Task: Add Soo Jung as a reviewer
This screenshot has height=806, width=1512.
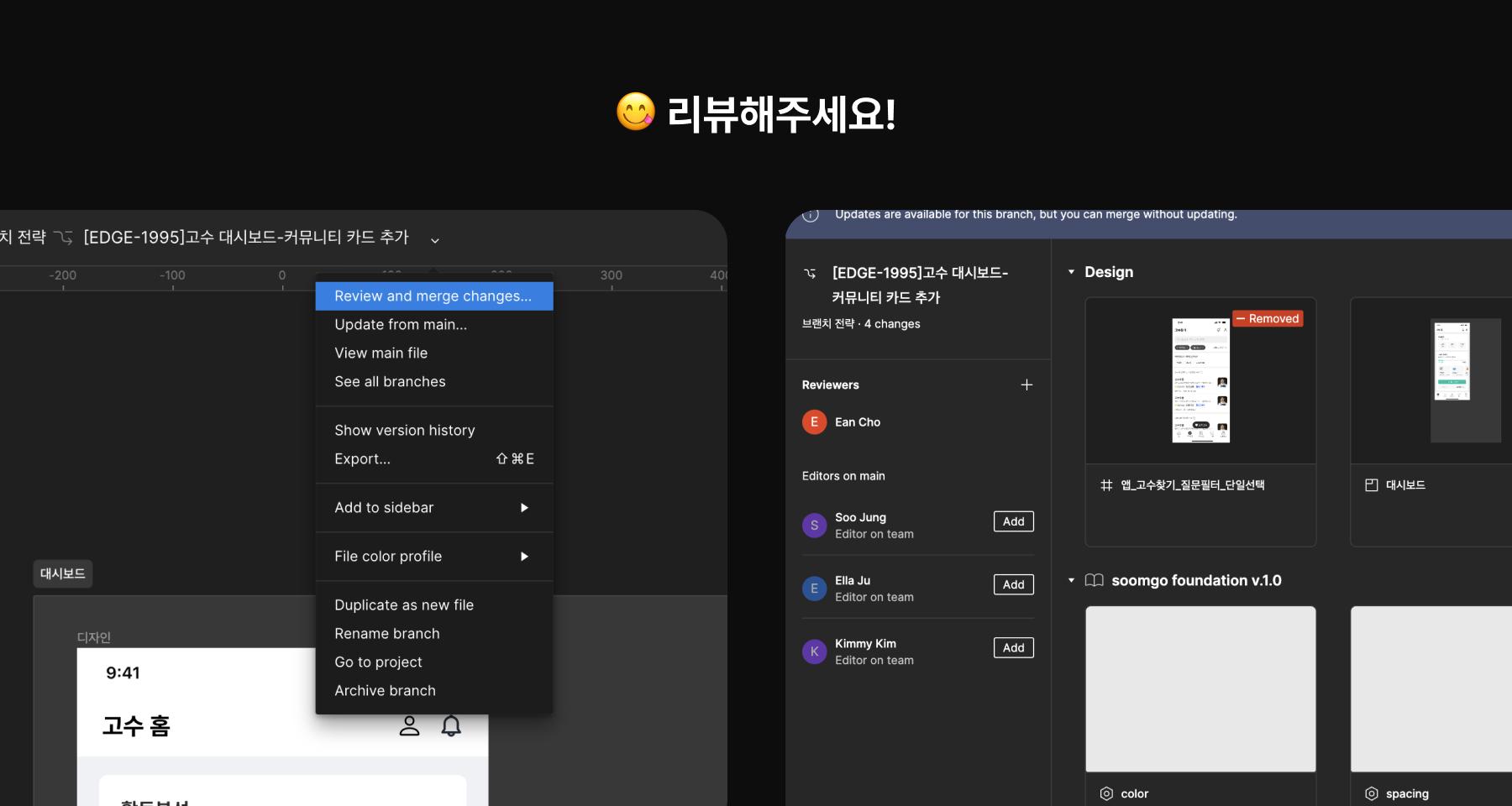Action: (1013, 521)
